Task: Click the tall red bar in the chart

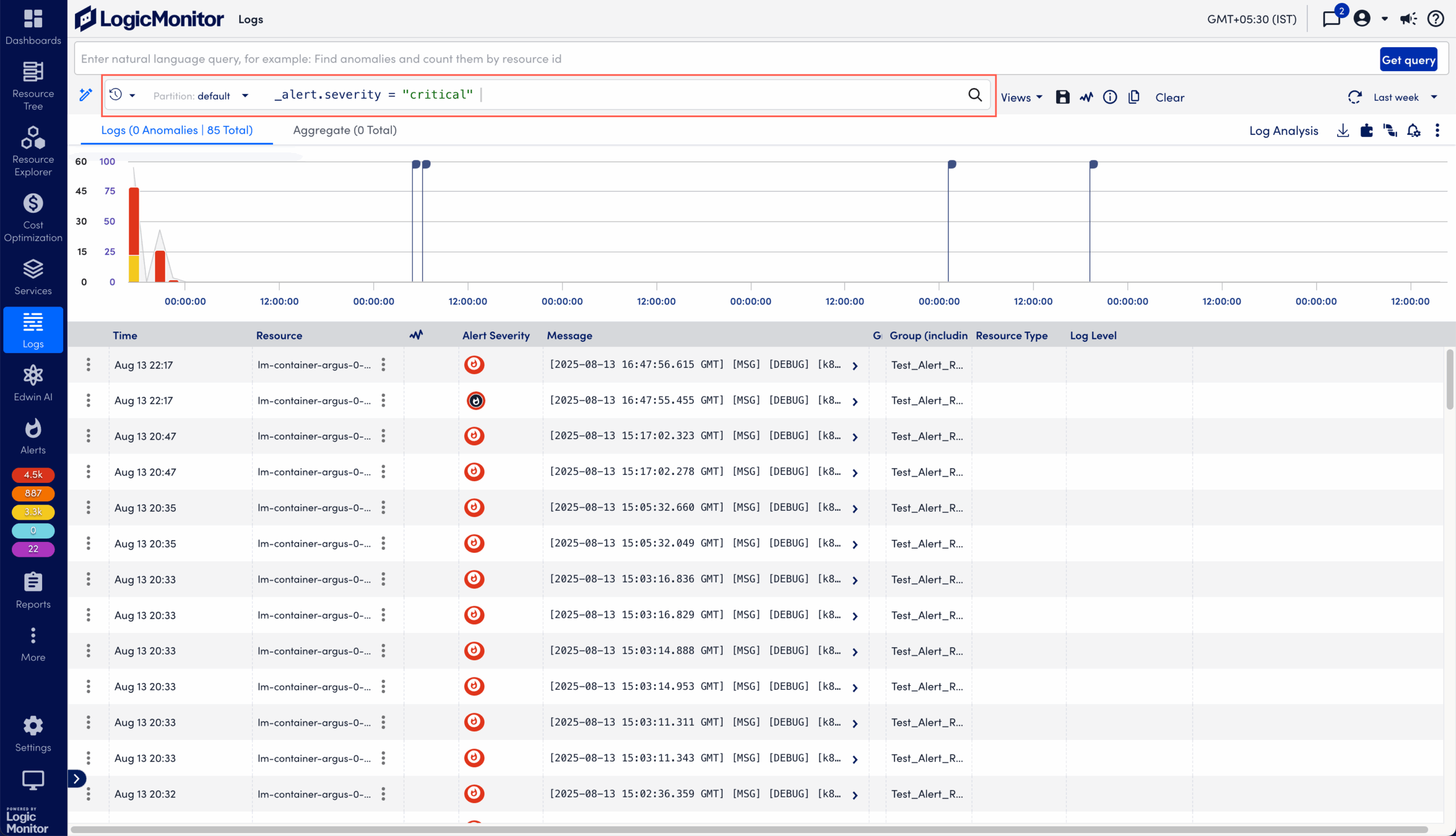Action: (134, 221)
